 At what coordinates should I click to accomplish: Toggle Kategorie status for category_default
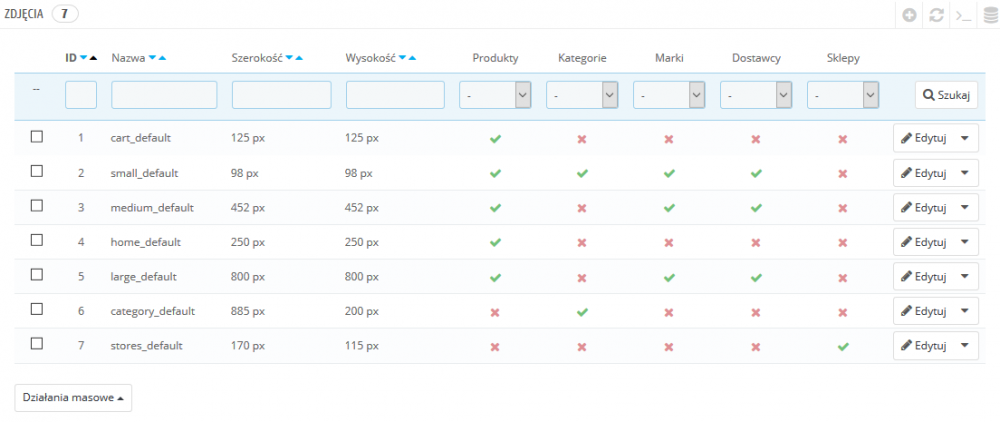(582, 312)
